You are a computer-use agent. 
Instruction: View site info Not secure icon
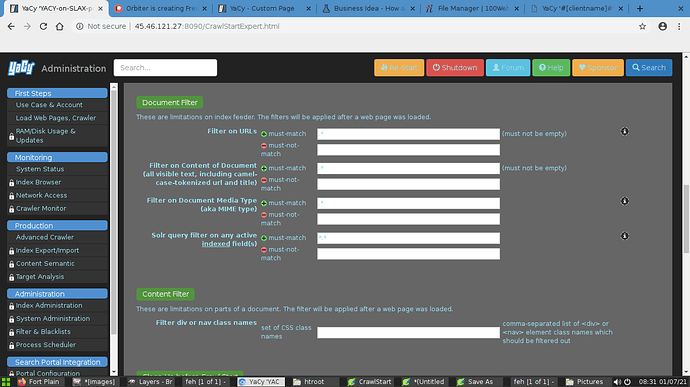click(80, 26)
